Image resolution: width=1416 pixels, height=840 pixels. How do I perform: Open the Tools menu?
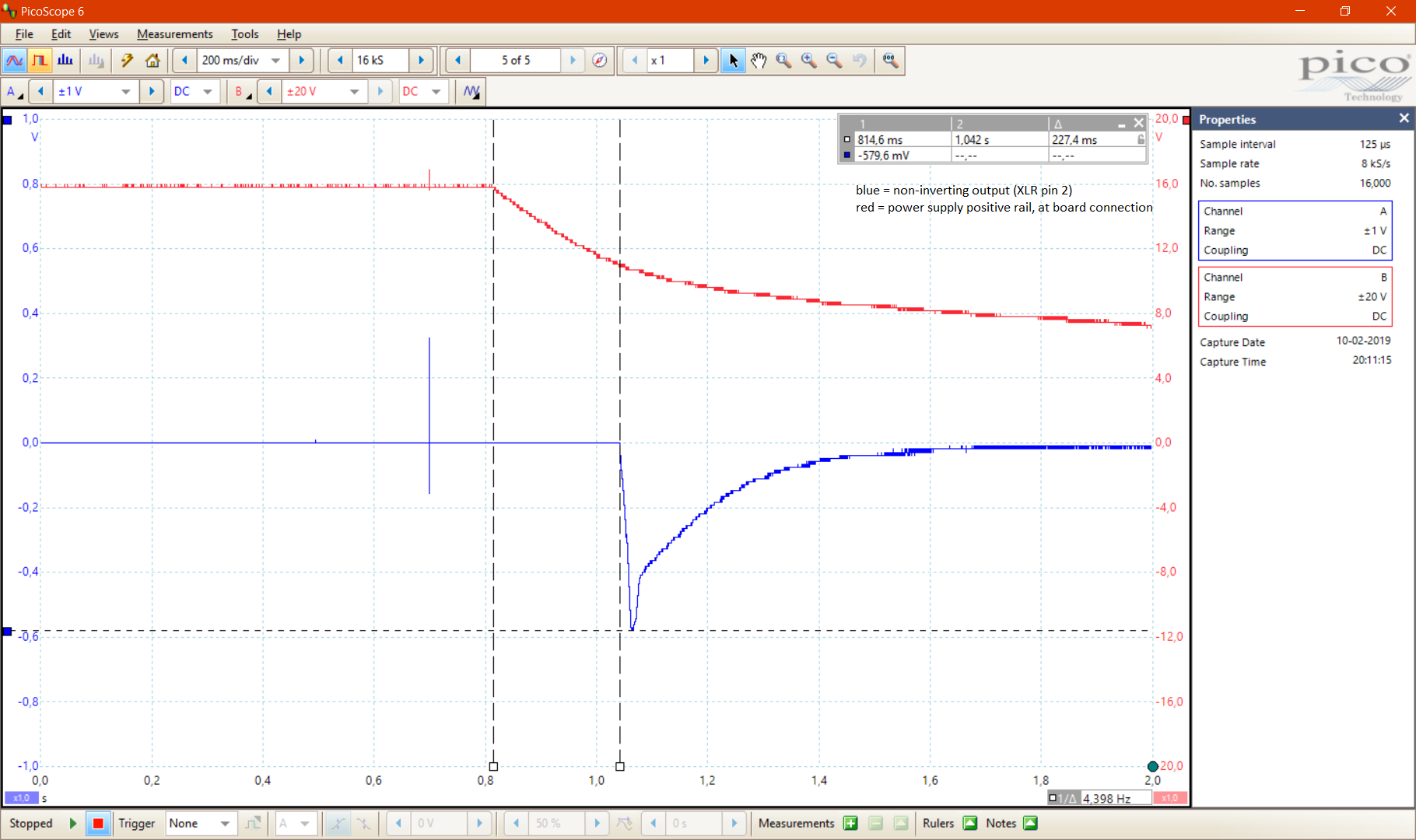tap(244, 33)
